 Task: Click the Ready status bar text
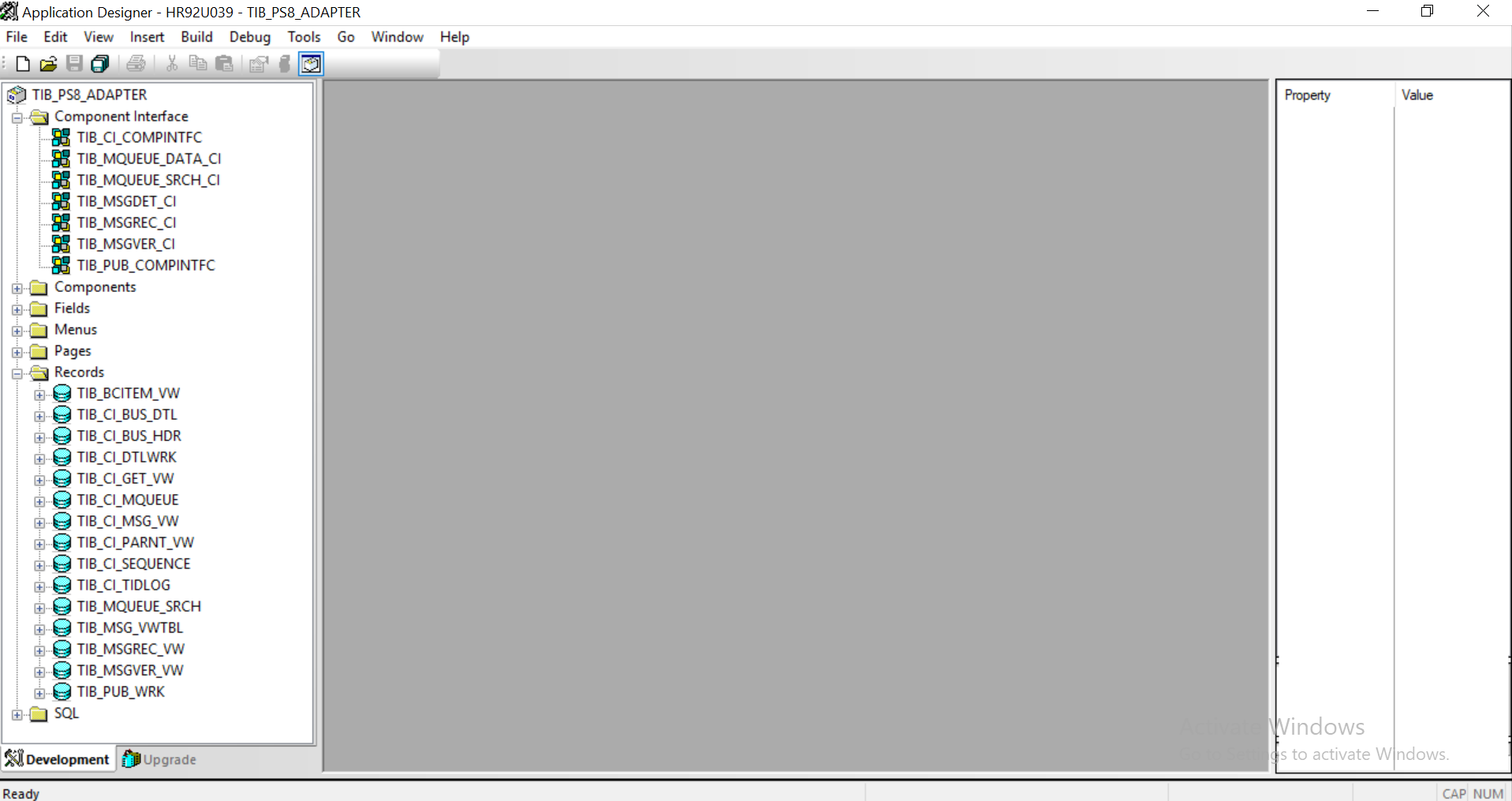(x=21, y=793)
